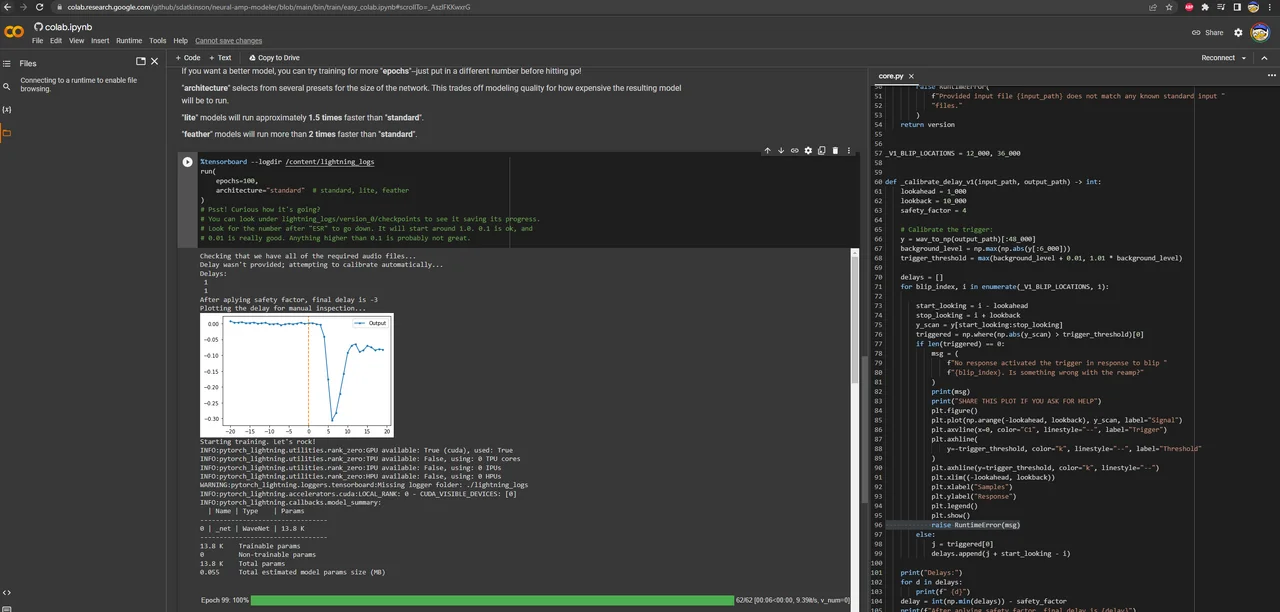
Task: Open Colab settings gear in header
Action: click(x=1238, y=32)
